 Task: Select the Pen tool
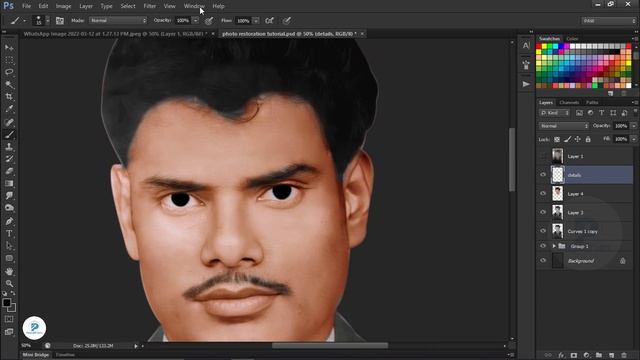[9, 221]
